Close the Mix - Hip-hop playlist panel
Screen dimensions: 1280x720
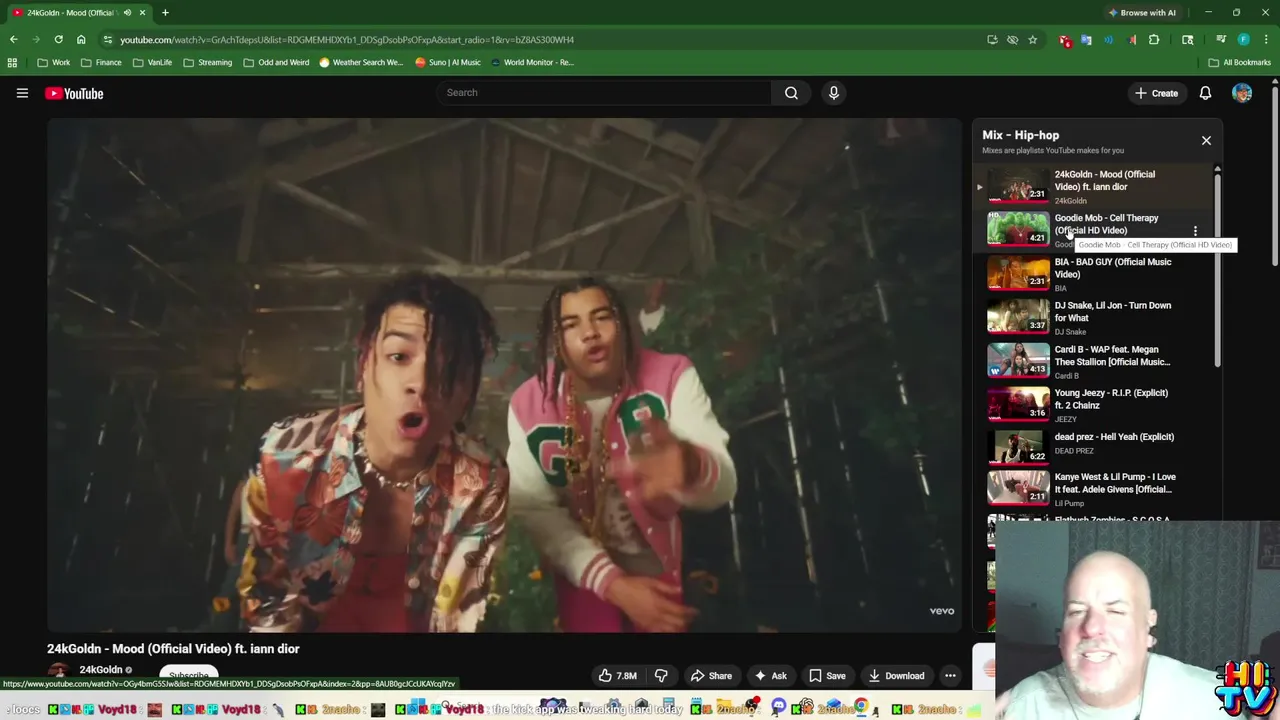pyautogui.click(x=1206, y=141)
